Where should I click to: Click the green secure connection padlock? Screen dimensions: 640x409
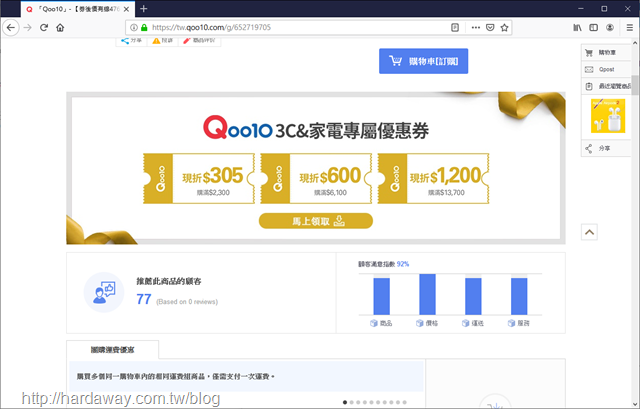[x=144, y=28]
